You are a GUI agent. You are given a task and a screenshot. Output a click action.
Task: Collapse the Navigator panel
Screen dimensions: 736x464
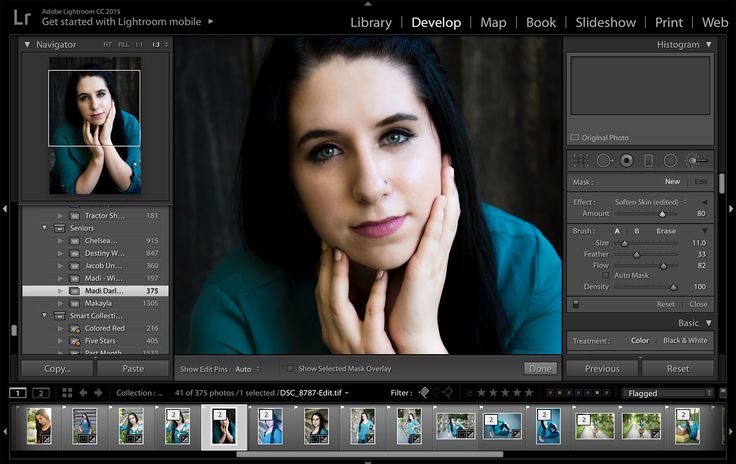(28, 44)
